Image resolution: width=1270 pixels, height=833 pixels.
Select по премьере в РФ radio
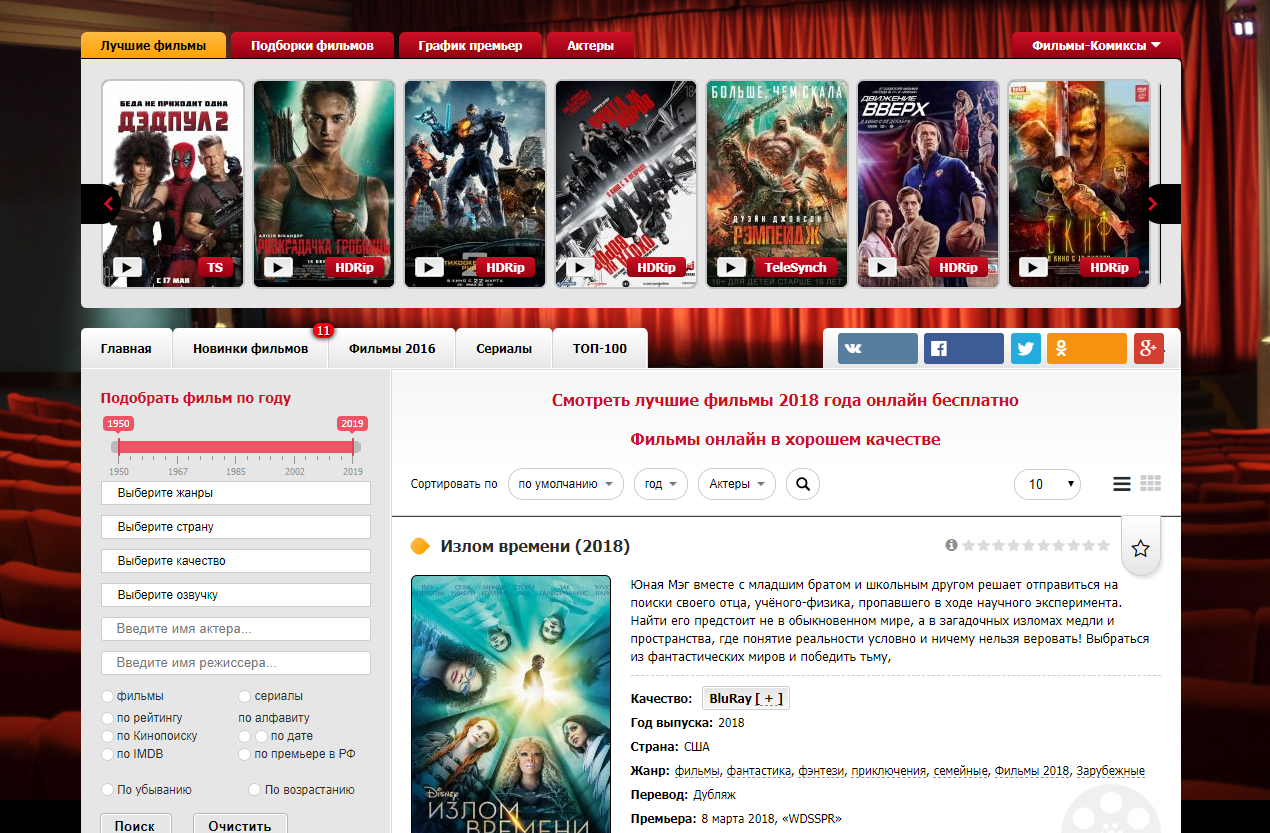coord(245,754)
